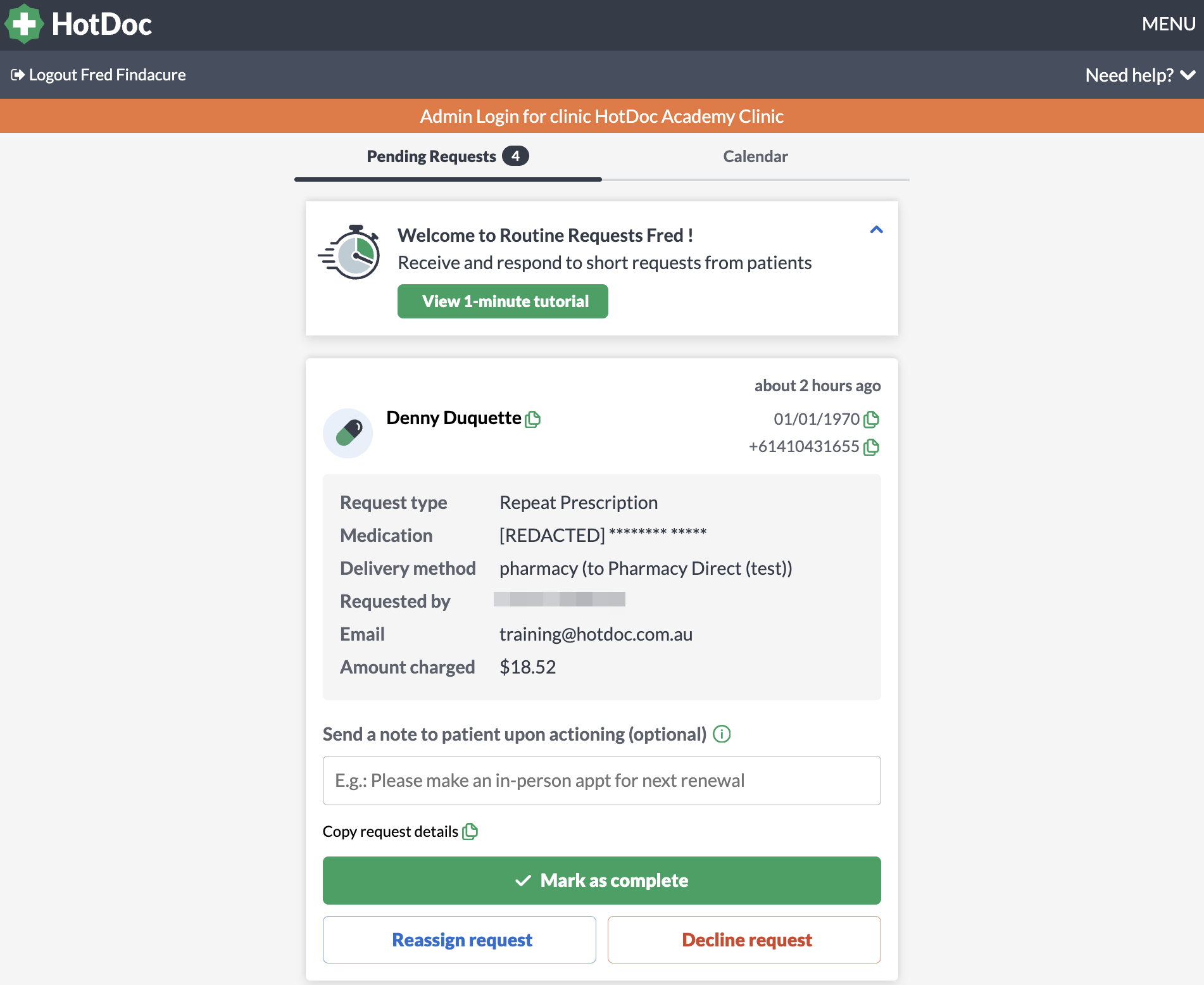
Task: Open the info tooltip about patient note
Action: tap(722, 734)
